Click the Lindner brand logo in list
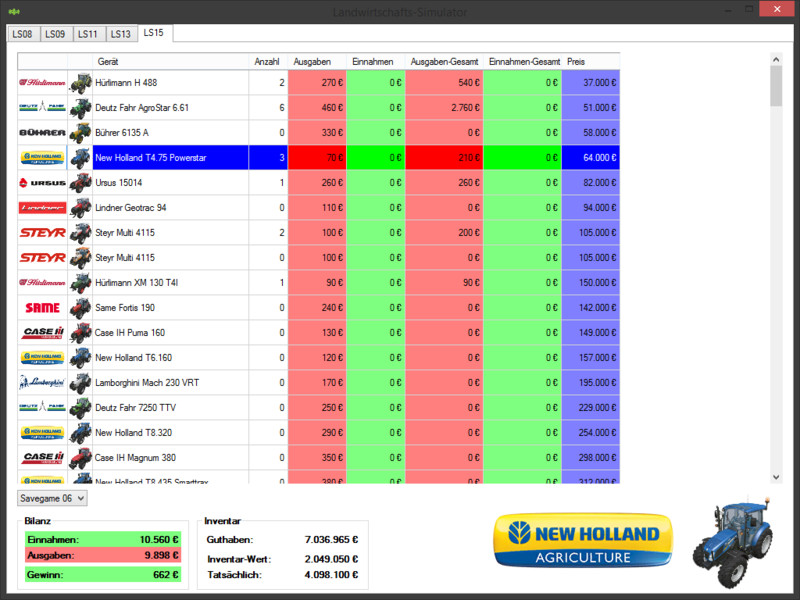Image resolution: width=800 pixels, height=600 pixels. pos(42,208)
